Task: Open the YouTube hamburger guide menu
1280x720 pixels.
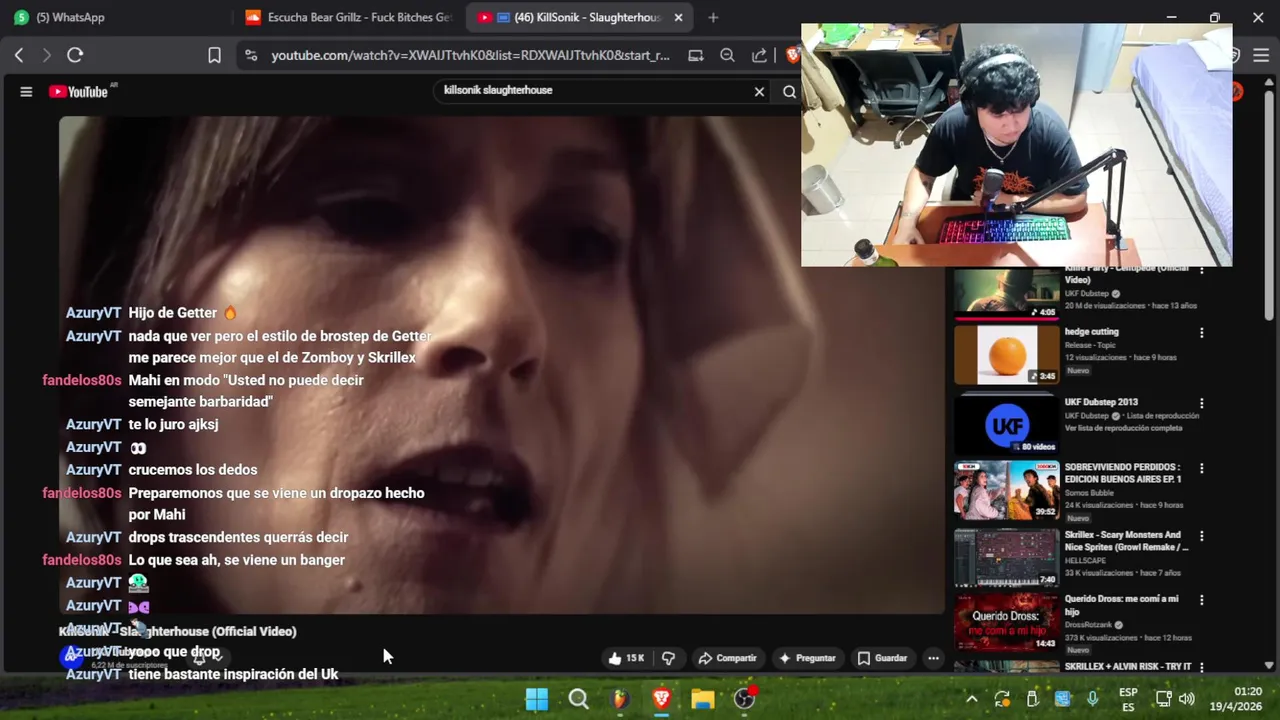Action: point(26,92)
